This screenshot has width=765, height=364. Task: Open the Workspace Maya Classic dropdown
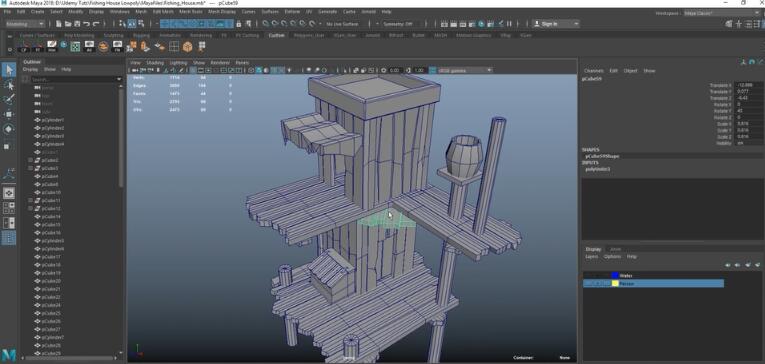click(x=722, y=13)
